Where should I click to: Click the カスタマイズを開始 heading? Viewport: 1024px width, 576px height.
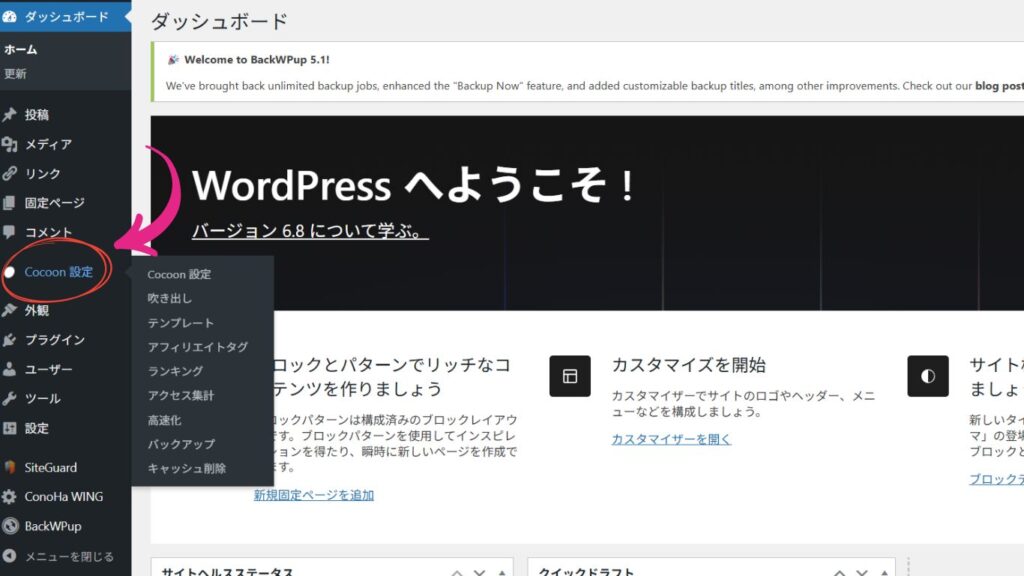(x=688, y=364)
